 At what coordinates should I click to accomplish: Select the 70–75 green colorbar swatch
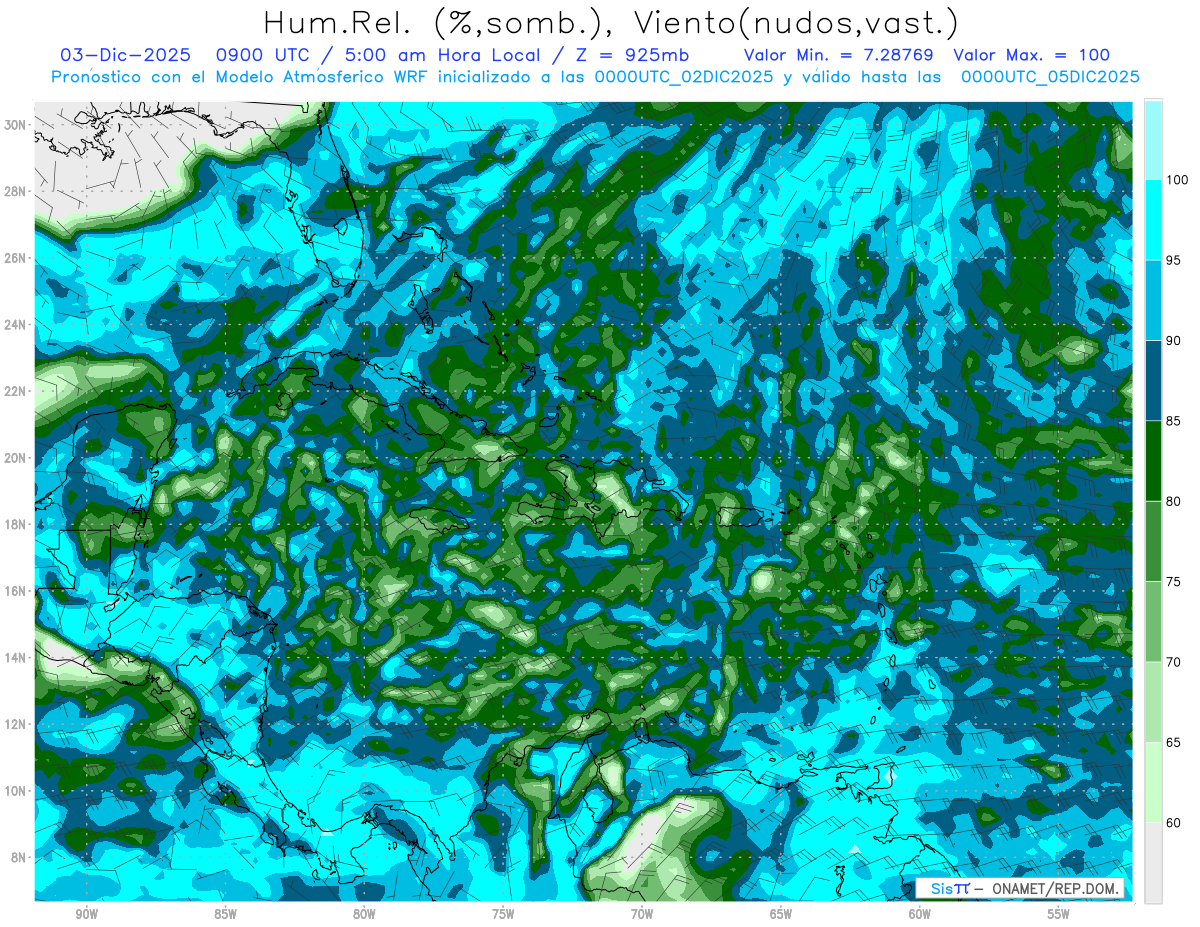(x=1153, y=622)
